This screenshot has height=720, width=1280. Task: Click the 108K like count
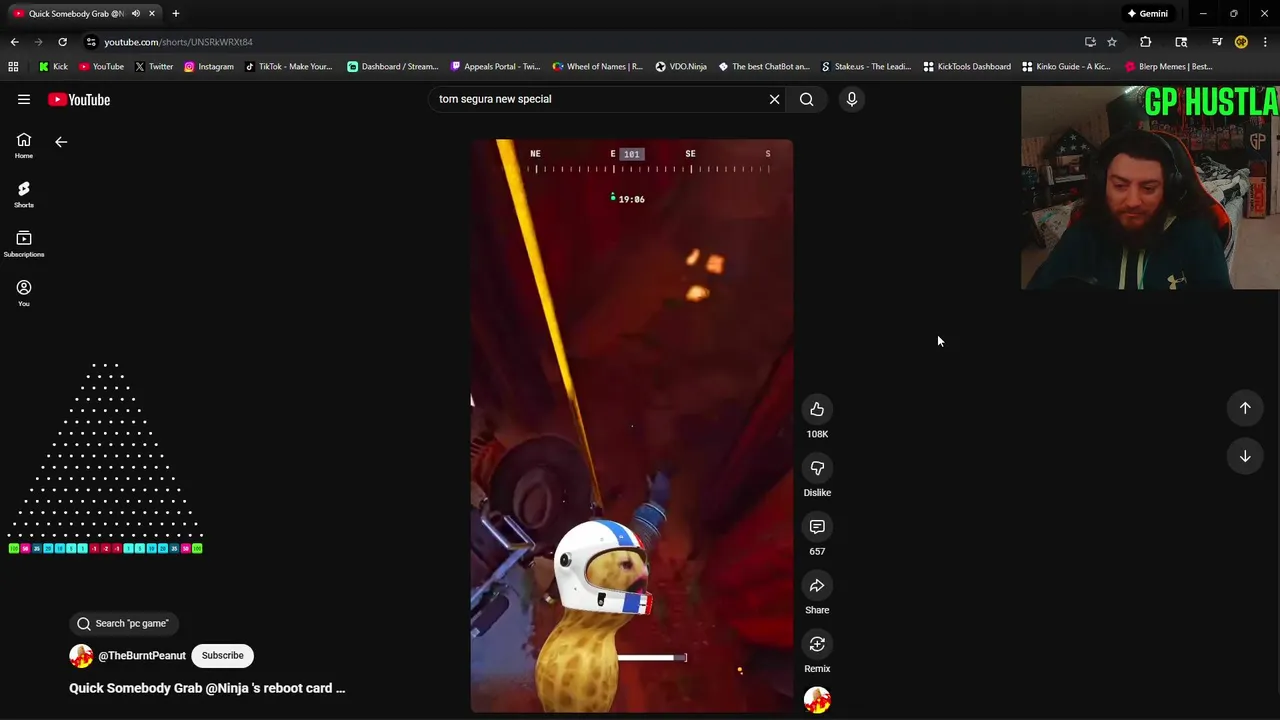coord(817,434)
